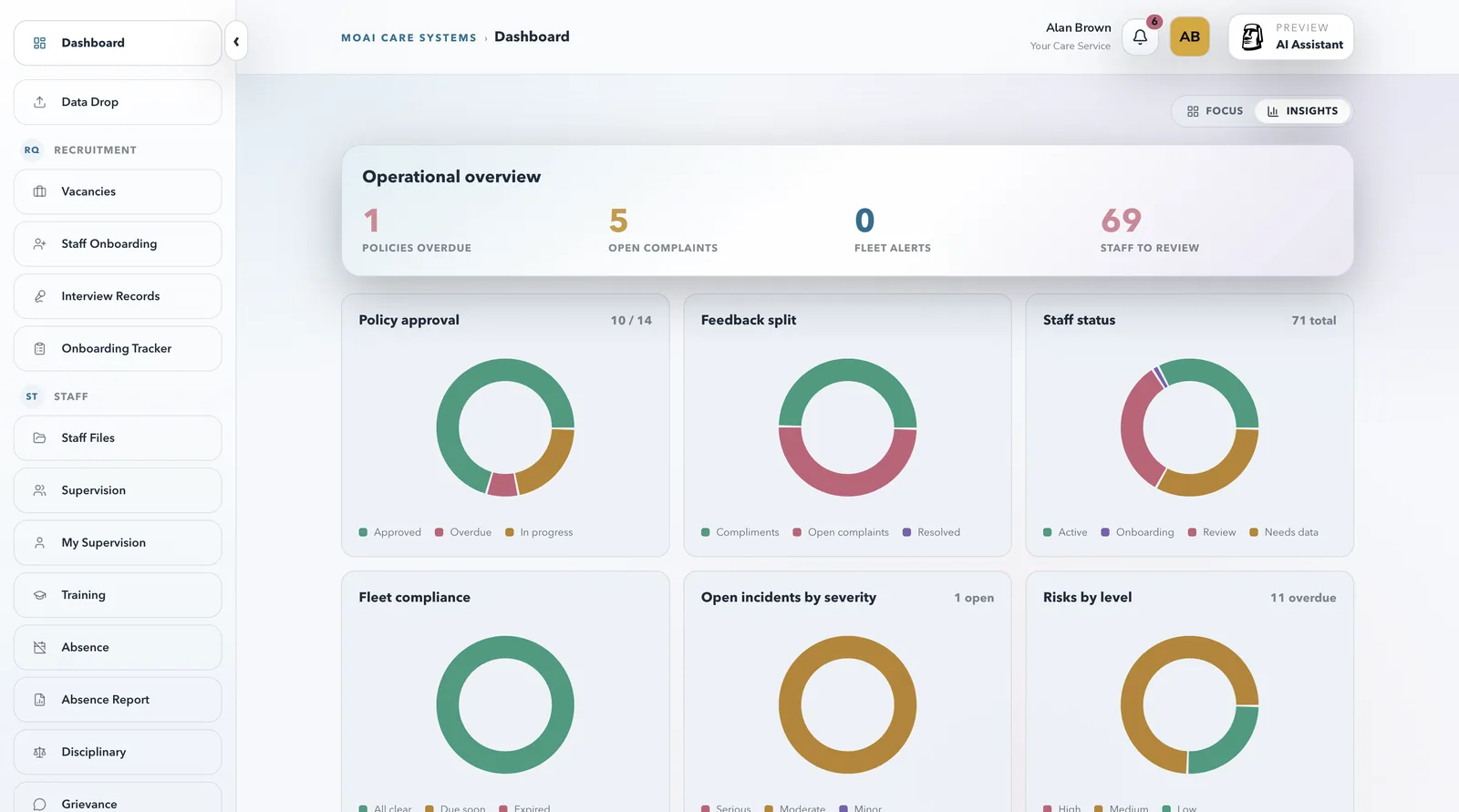Click the Absence Report document icon
The image size is (1459, 812).
pos(40,700)
